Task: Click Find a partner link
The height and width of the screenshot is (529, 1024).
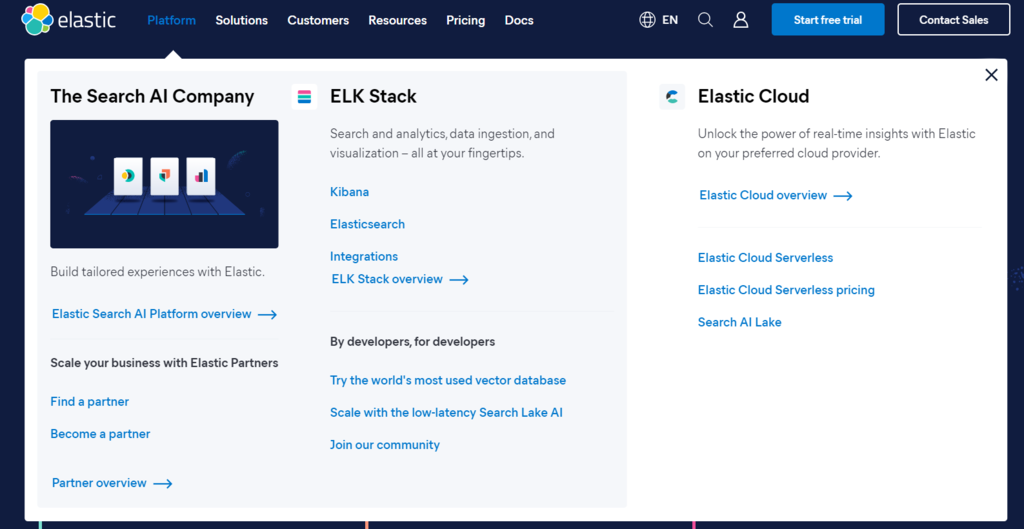Action: 89,402
